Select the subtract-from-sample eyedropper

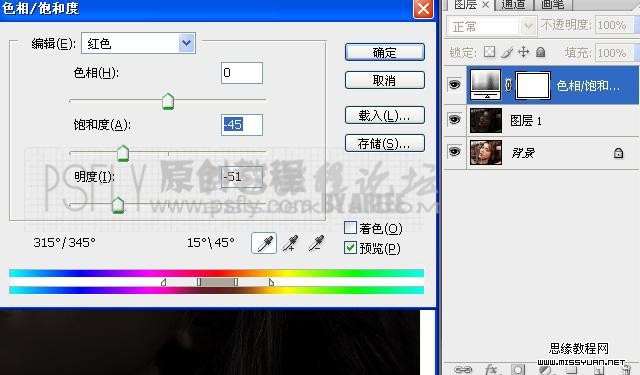316,243
